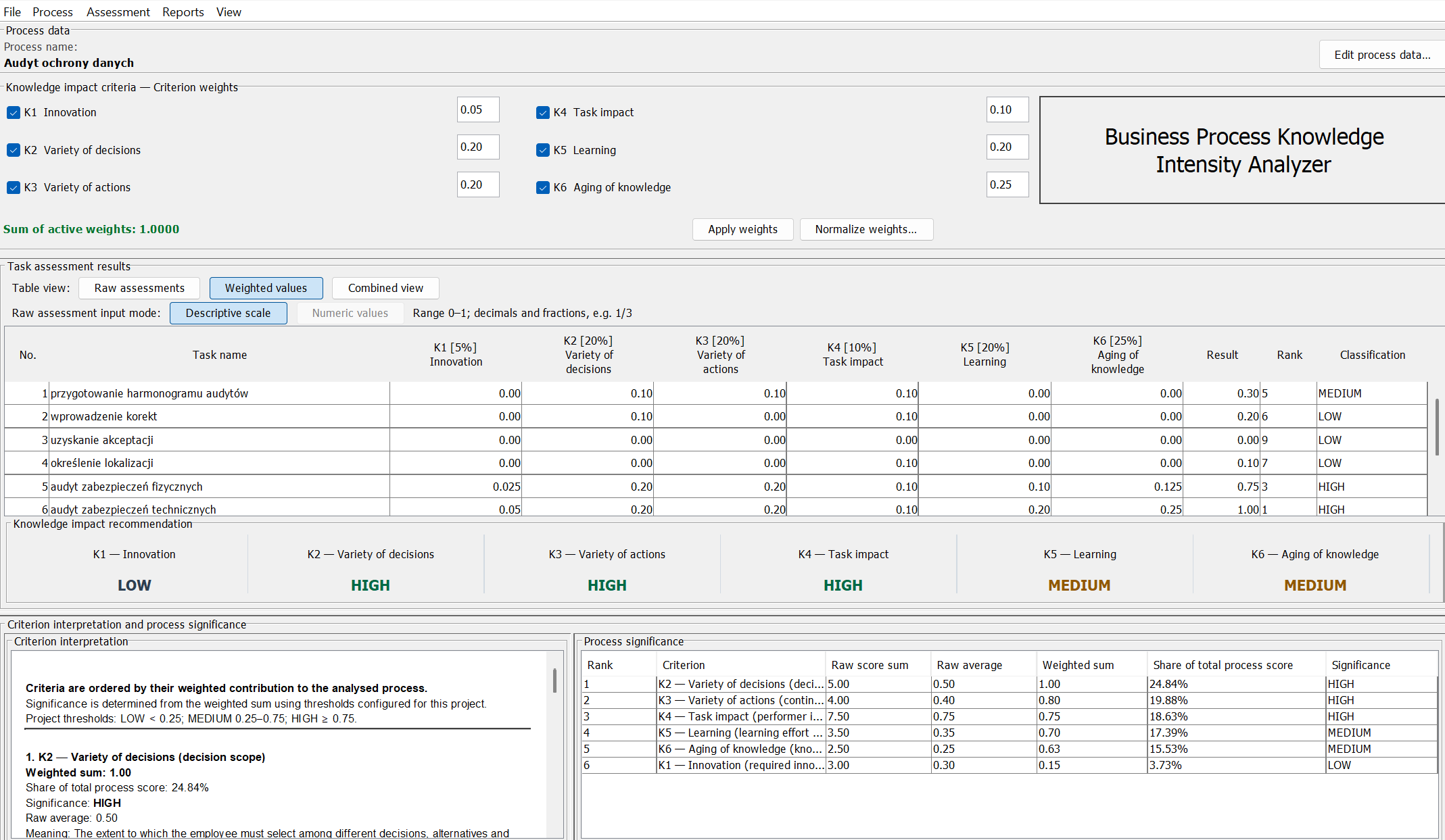Select row określenie lokalizacji
This screenshot has height=840, width=1445.
716,463
